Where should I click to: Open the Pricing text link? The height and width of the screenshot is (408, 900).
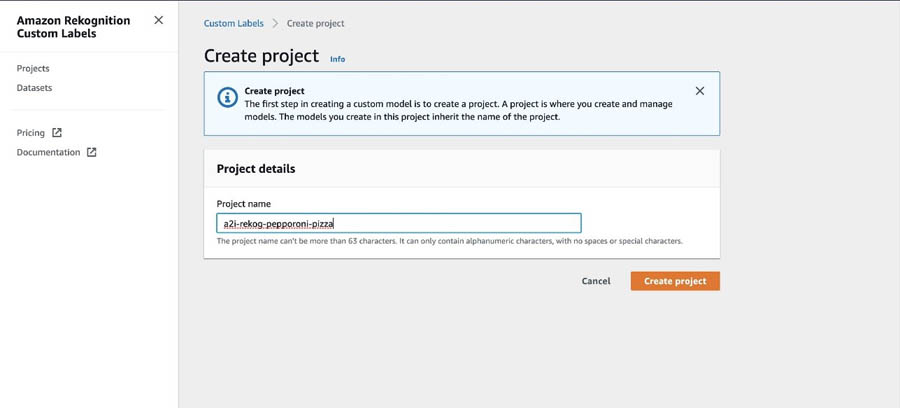click(x=30, y=133)
